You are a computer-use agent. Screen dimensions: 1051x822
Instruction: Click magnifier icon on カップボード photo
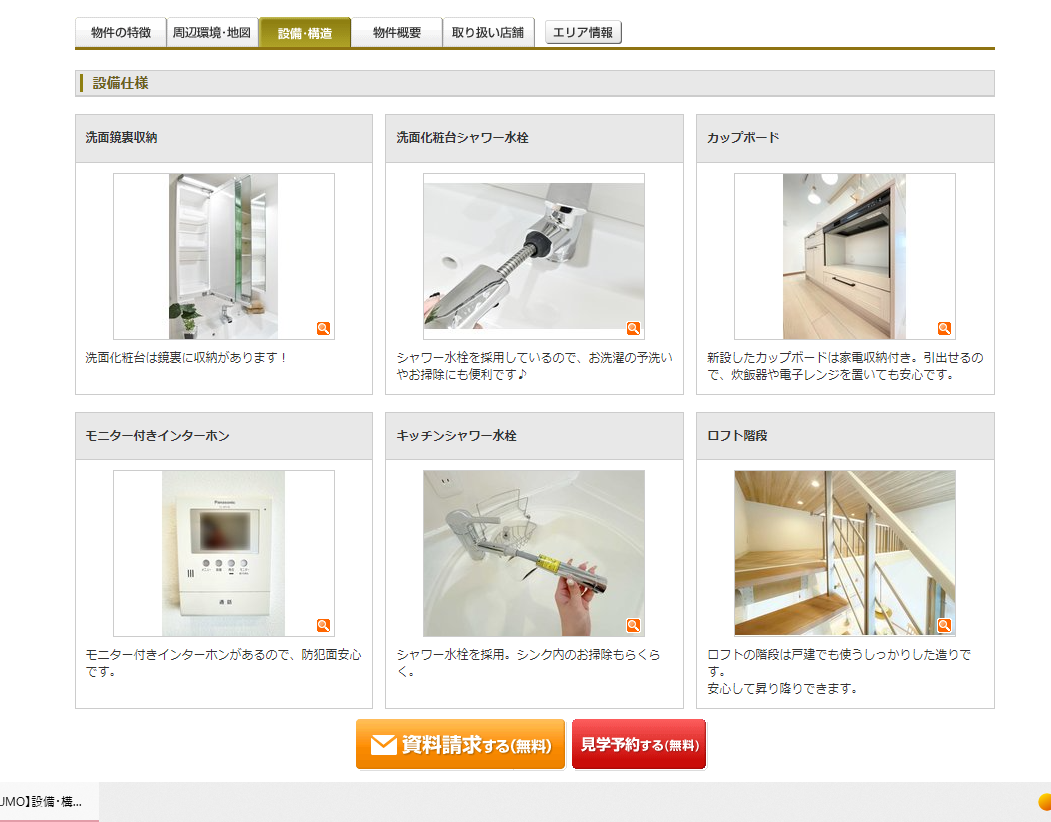click(x=944, y=328)
